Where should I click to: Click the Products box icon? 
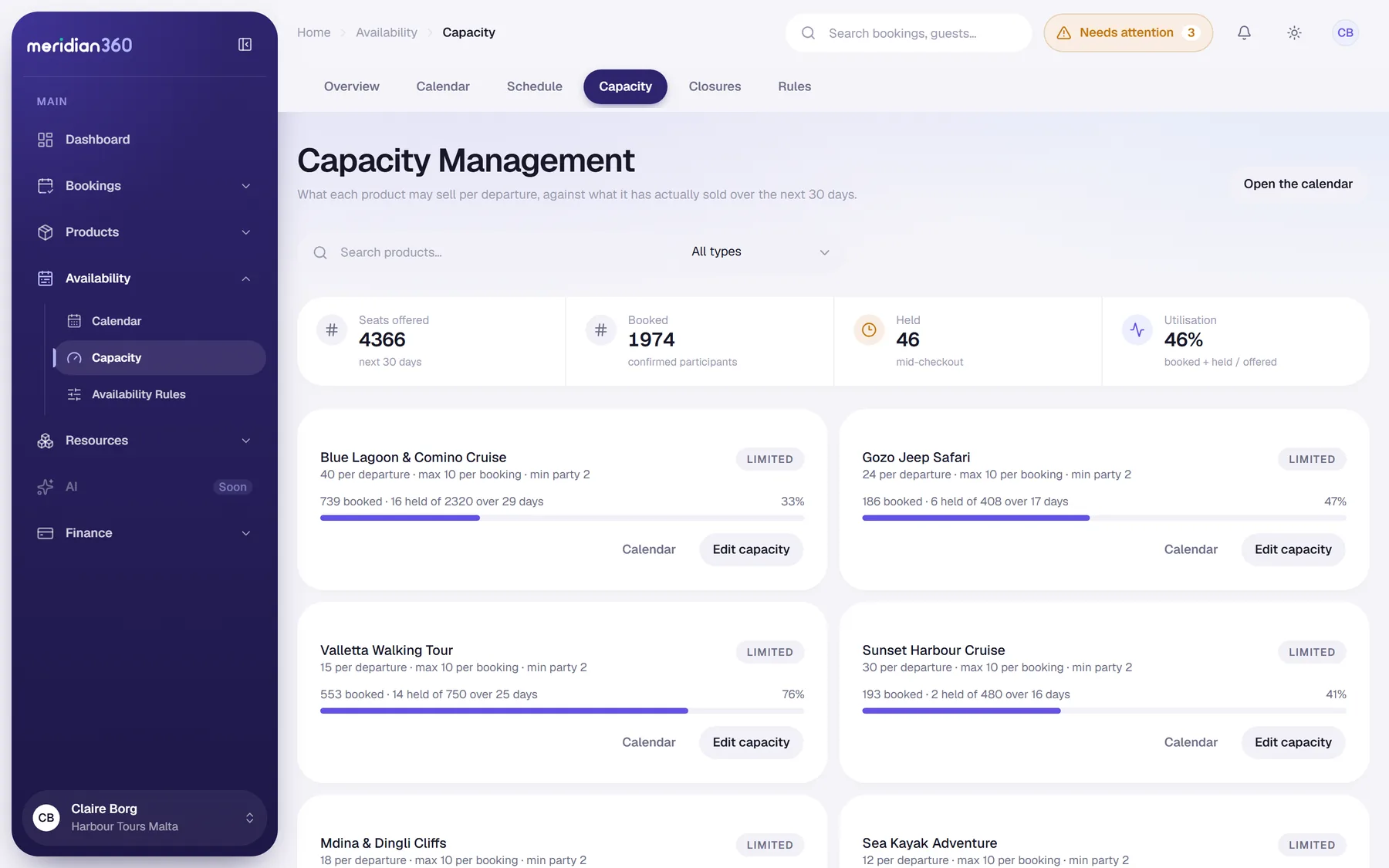point(46,232)
